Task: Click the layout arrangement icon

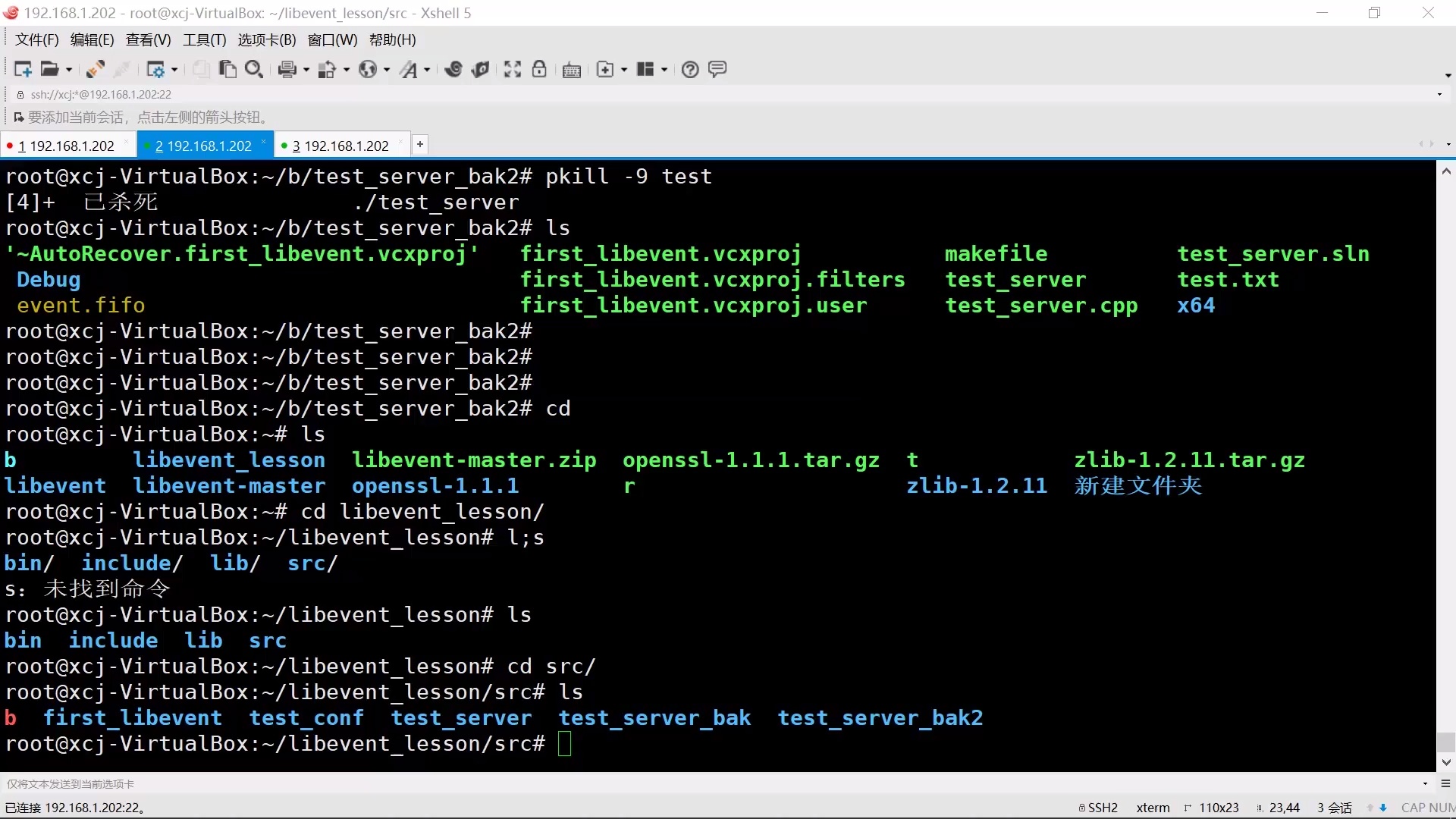Action: pos(645,70)
